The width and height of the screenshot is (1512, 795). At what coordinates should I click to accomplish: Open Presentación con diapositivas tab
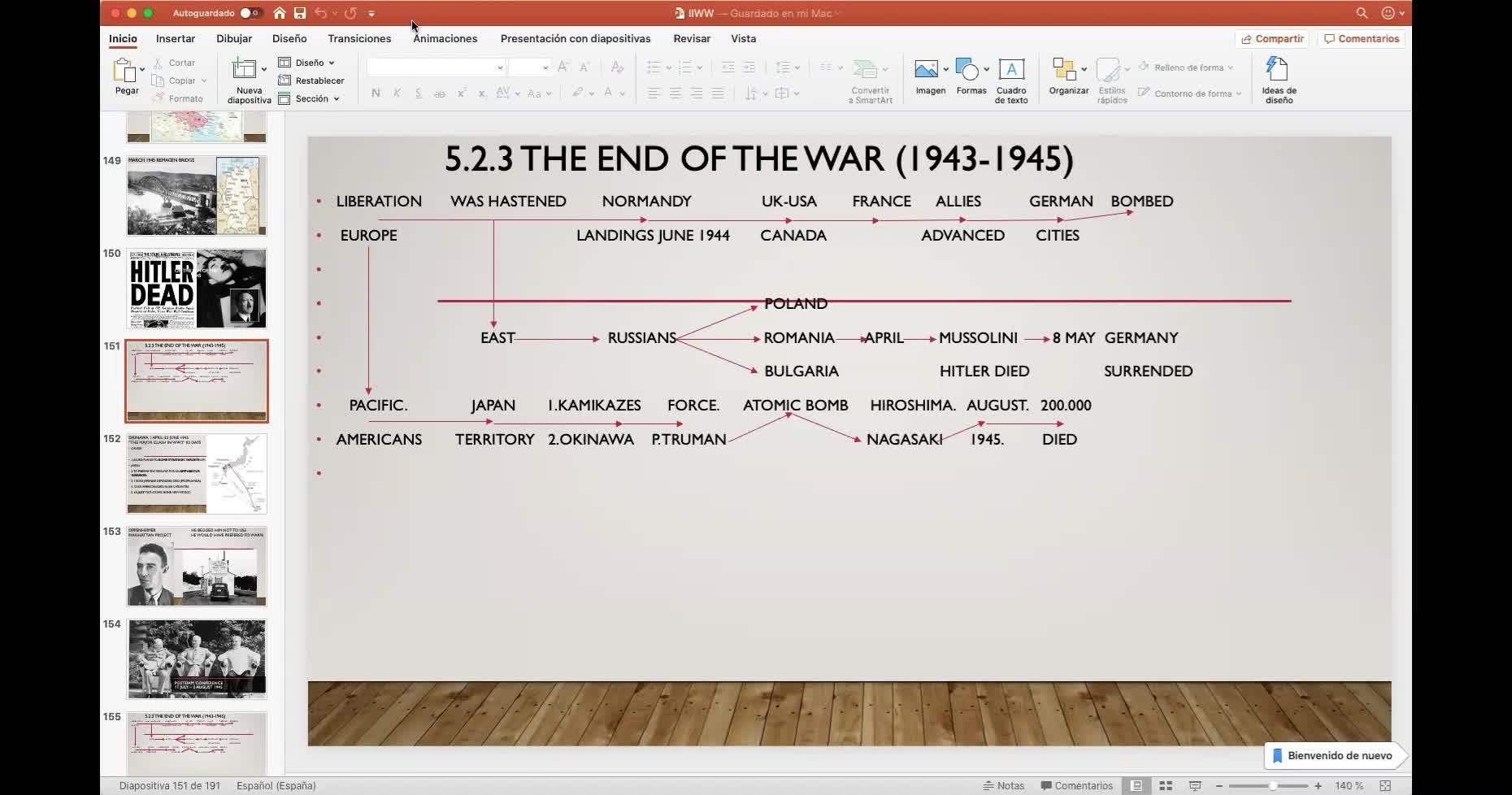tap(576, 38)
